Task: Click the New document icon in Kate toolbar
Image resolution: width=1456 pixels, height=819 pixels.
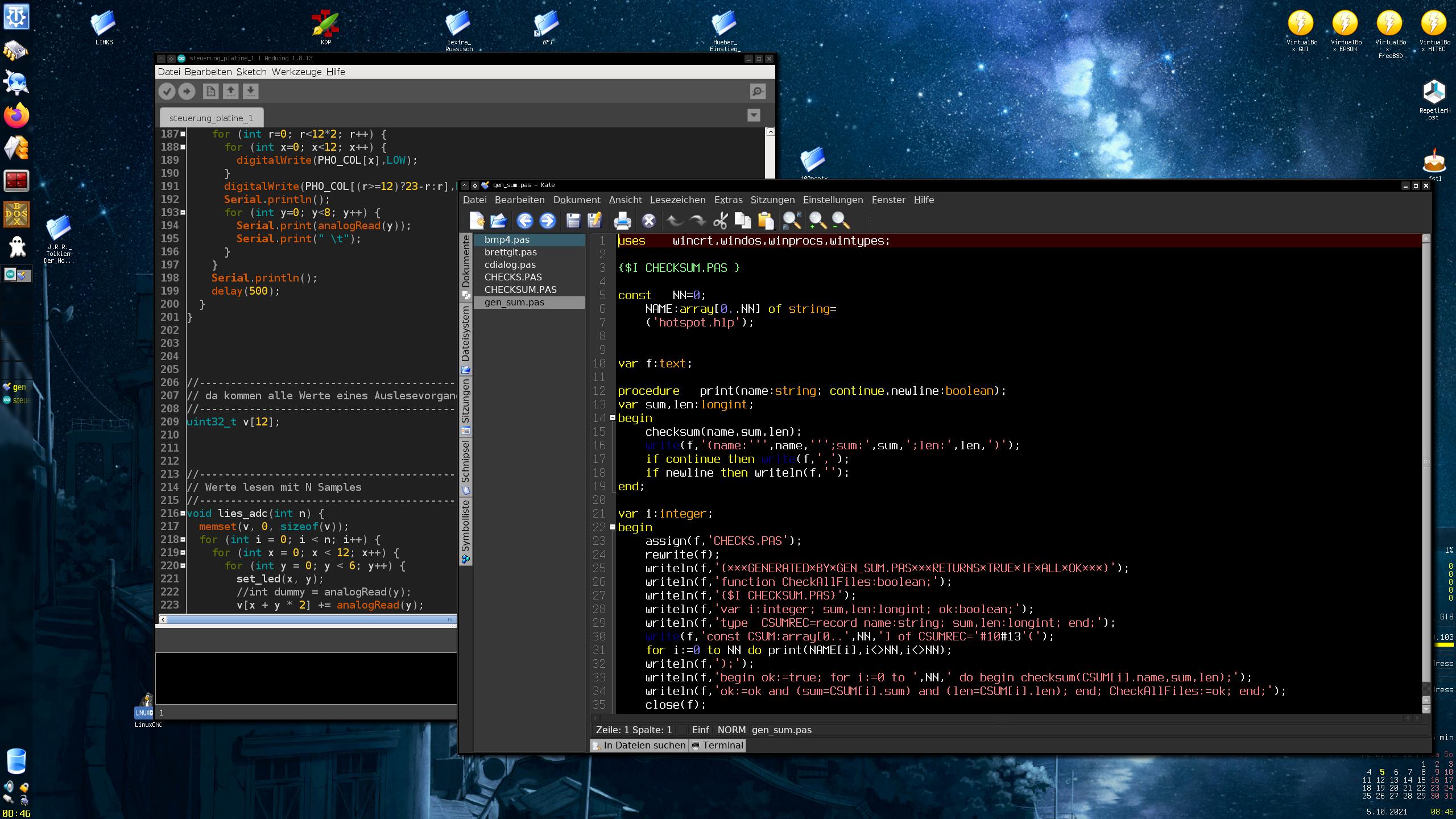Action: [x=477, y=221]
